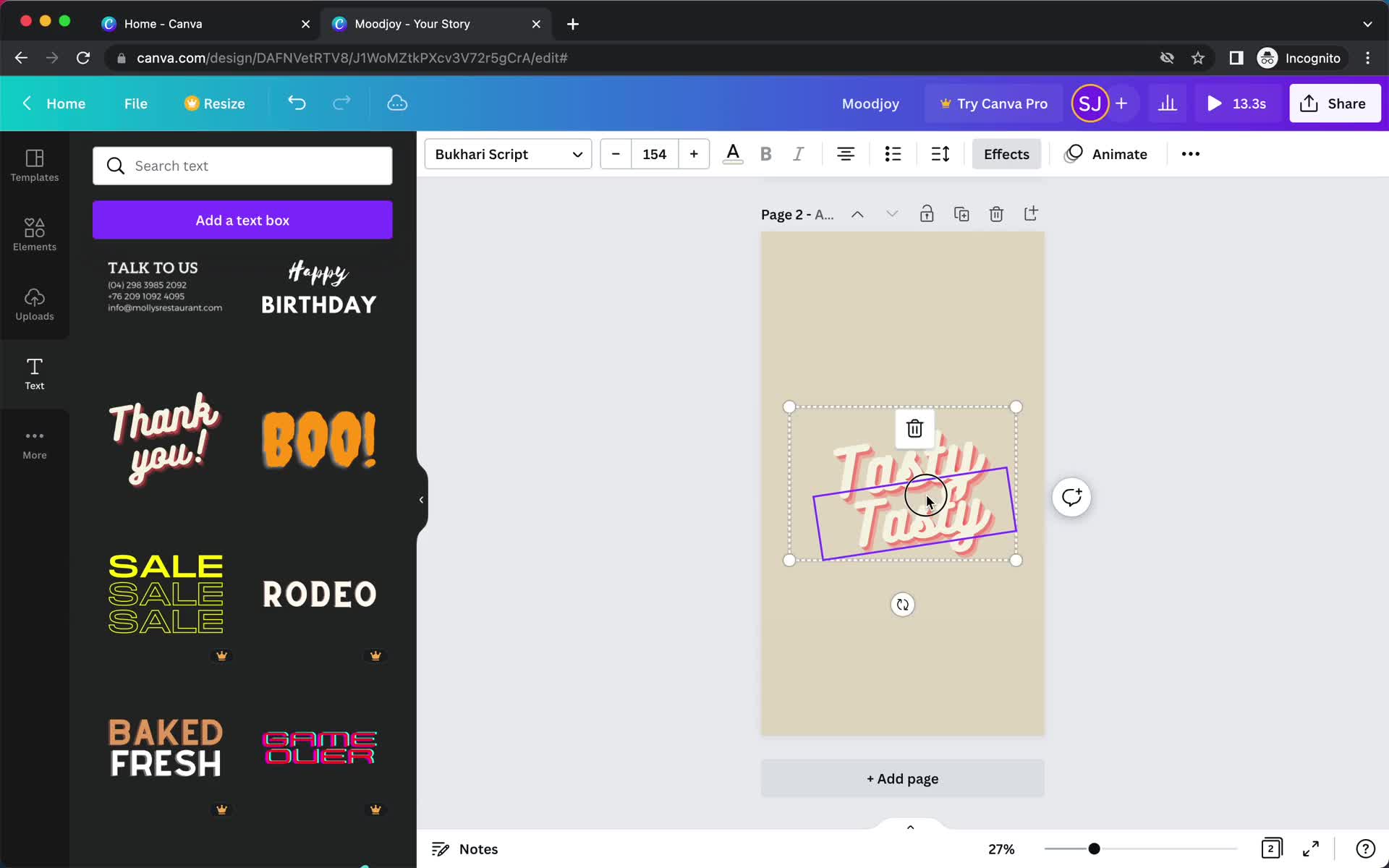Image resolution: width=1389 pixels, height=868 pixels.
Task: Go back to Home
Action: tap(54, 103)
